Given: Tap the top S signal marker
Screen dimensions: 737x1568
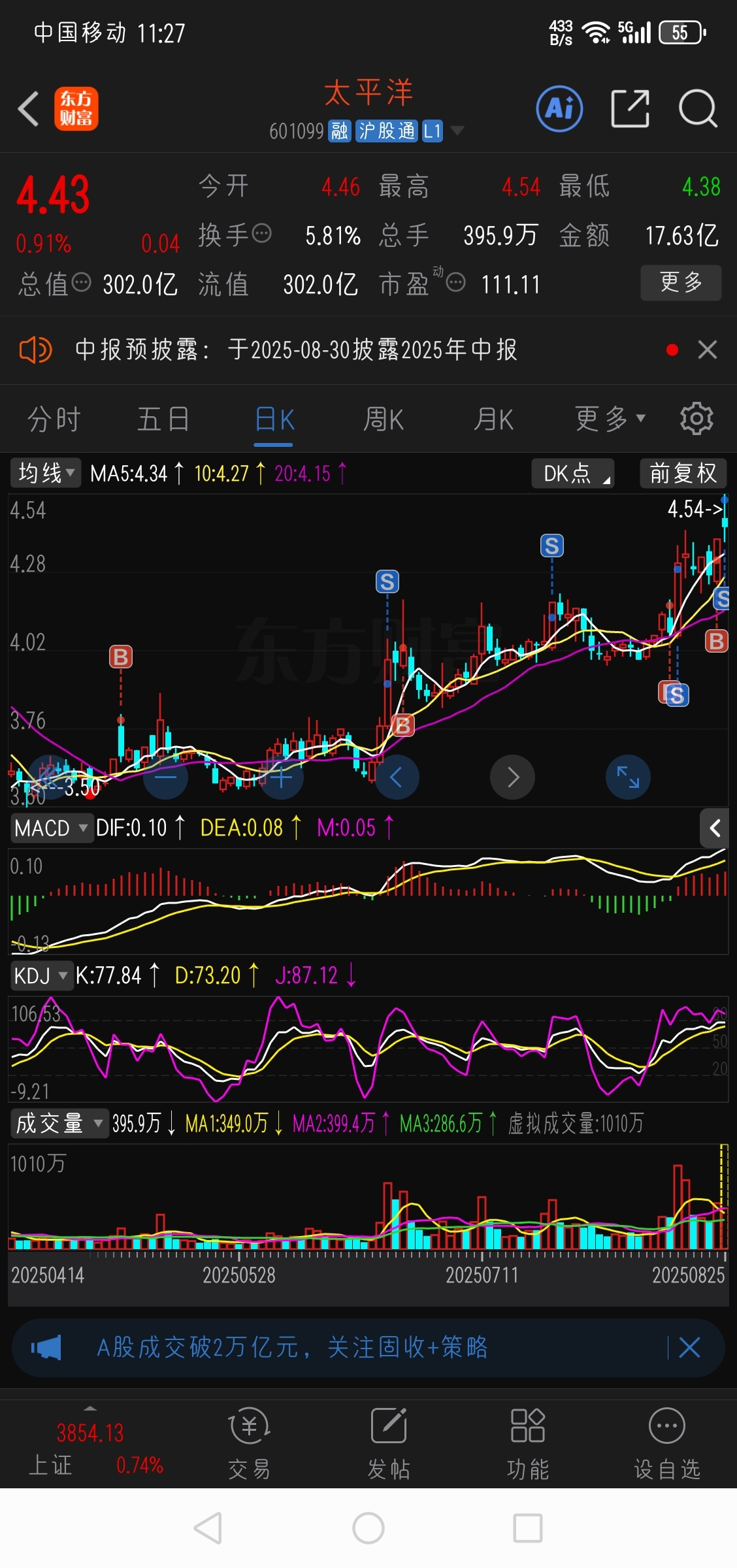Looking at the screenshot, I should pyautogui.click(x=552, y=546).
